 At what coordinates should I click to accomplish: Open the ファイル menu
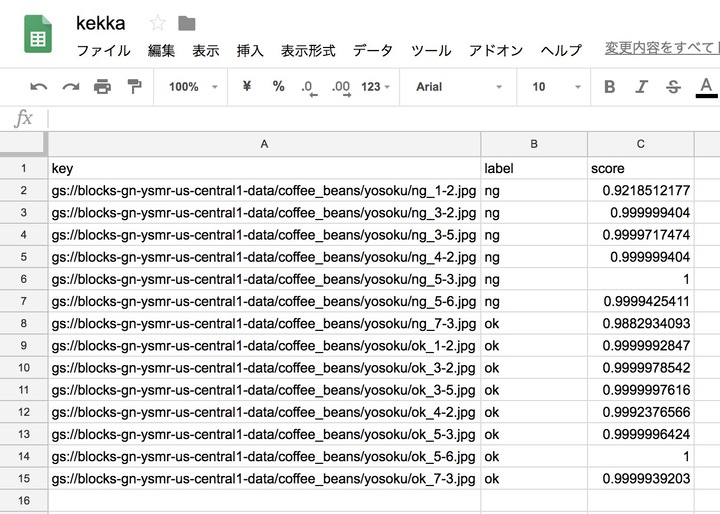(103, 50)
